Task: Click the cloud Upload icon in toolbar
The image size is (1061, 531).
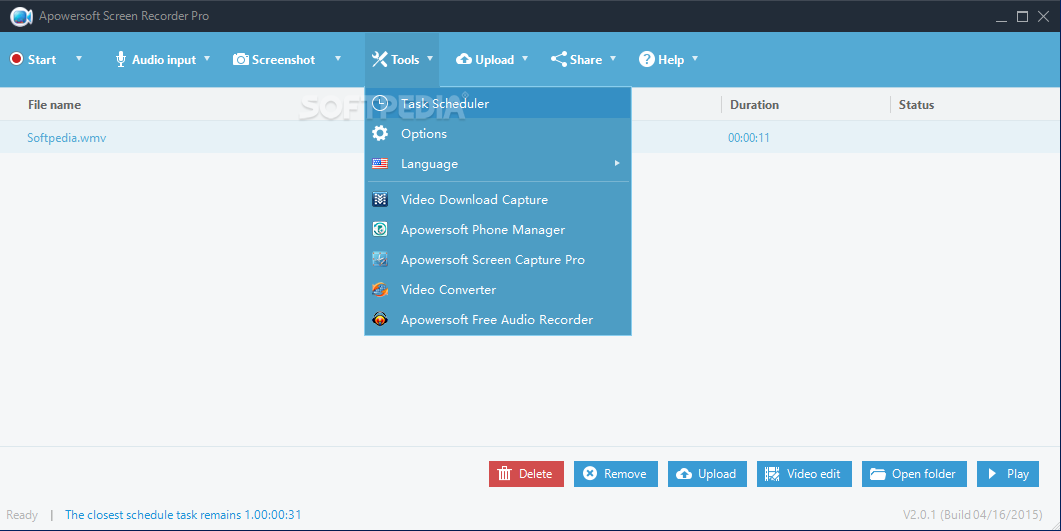Action: click(x=464, y=60)
